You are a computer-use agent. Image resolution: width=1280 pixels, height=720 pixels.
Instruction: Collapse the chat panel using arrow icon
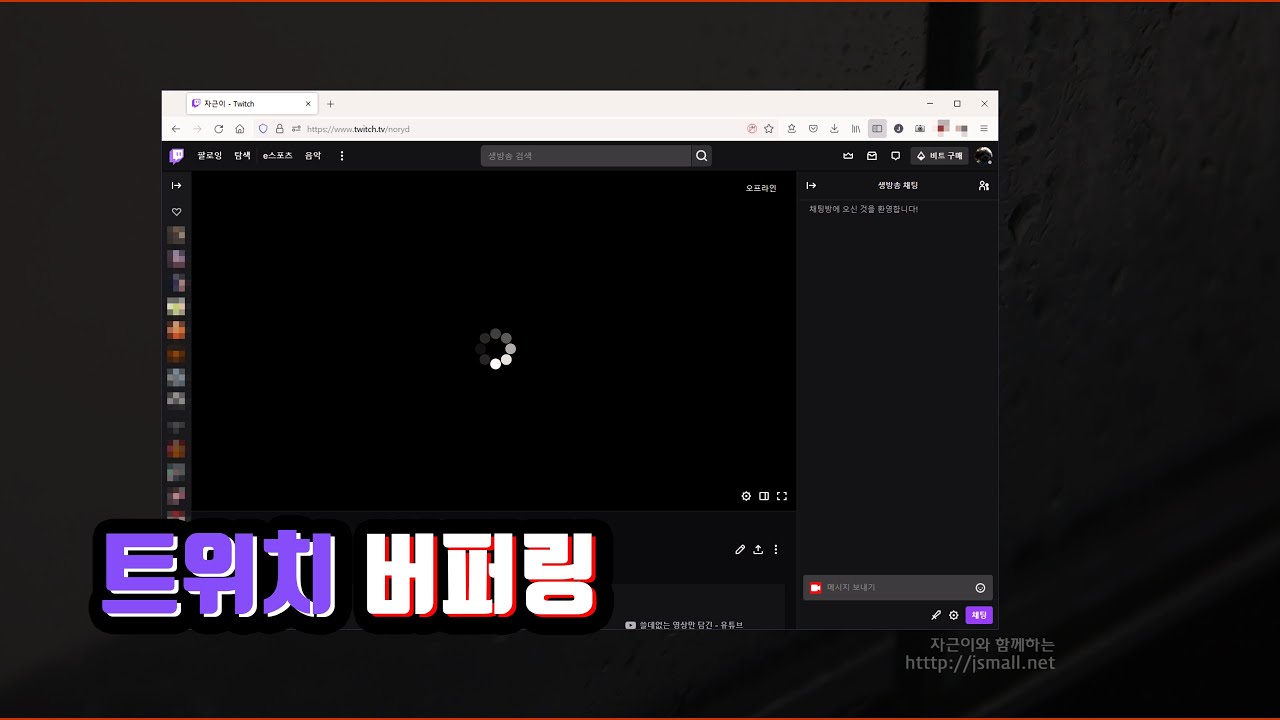tap(811, 185)
